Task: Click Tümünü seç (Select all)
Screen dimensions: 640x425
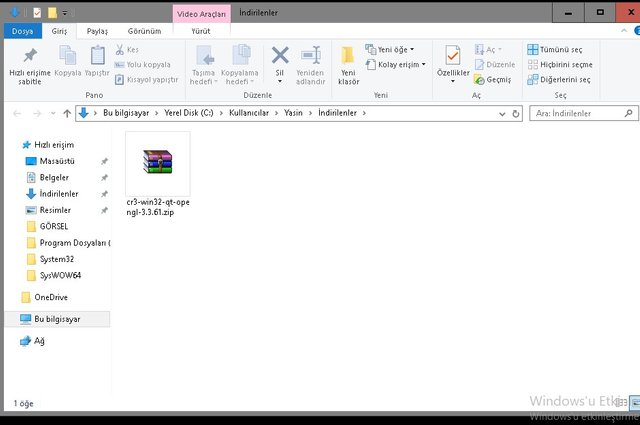Action: pyautogui.click(x=555, y=50)
